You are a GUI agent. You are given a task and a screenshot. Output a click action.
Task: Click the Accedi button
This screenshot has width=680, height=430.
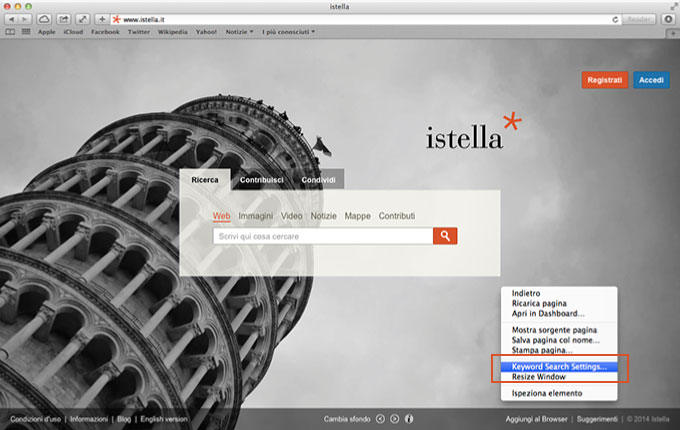651,80
